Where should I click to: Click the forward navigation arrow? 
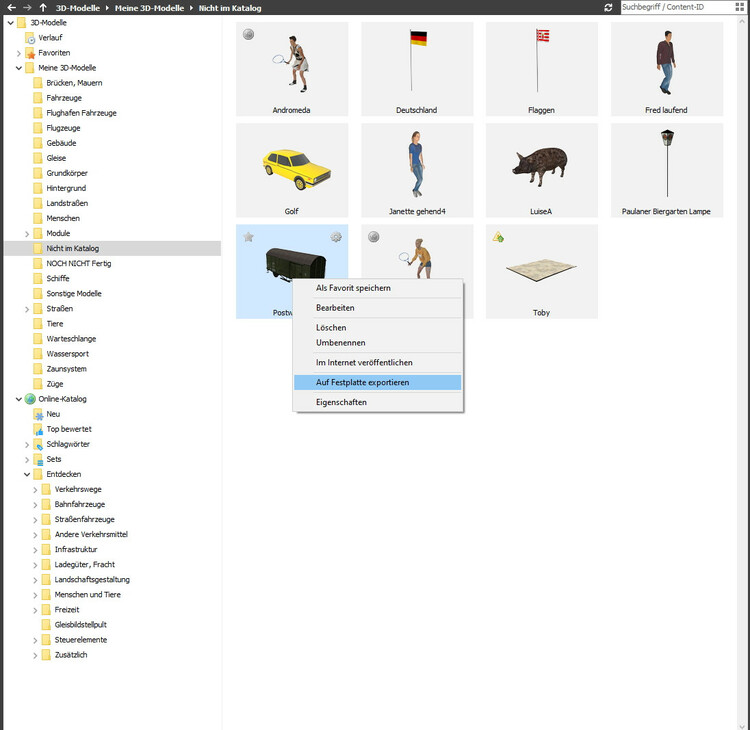[x=27, y=8]
